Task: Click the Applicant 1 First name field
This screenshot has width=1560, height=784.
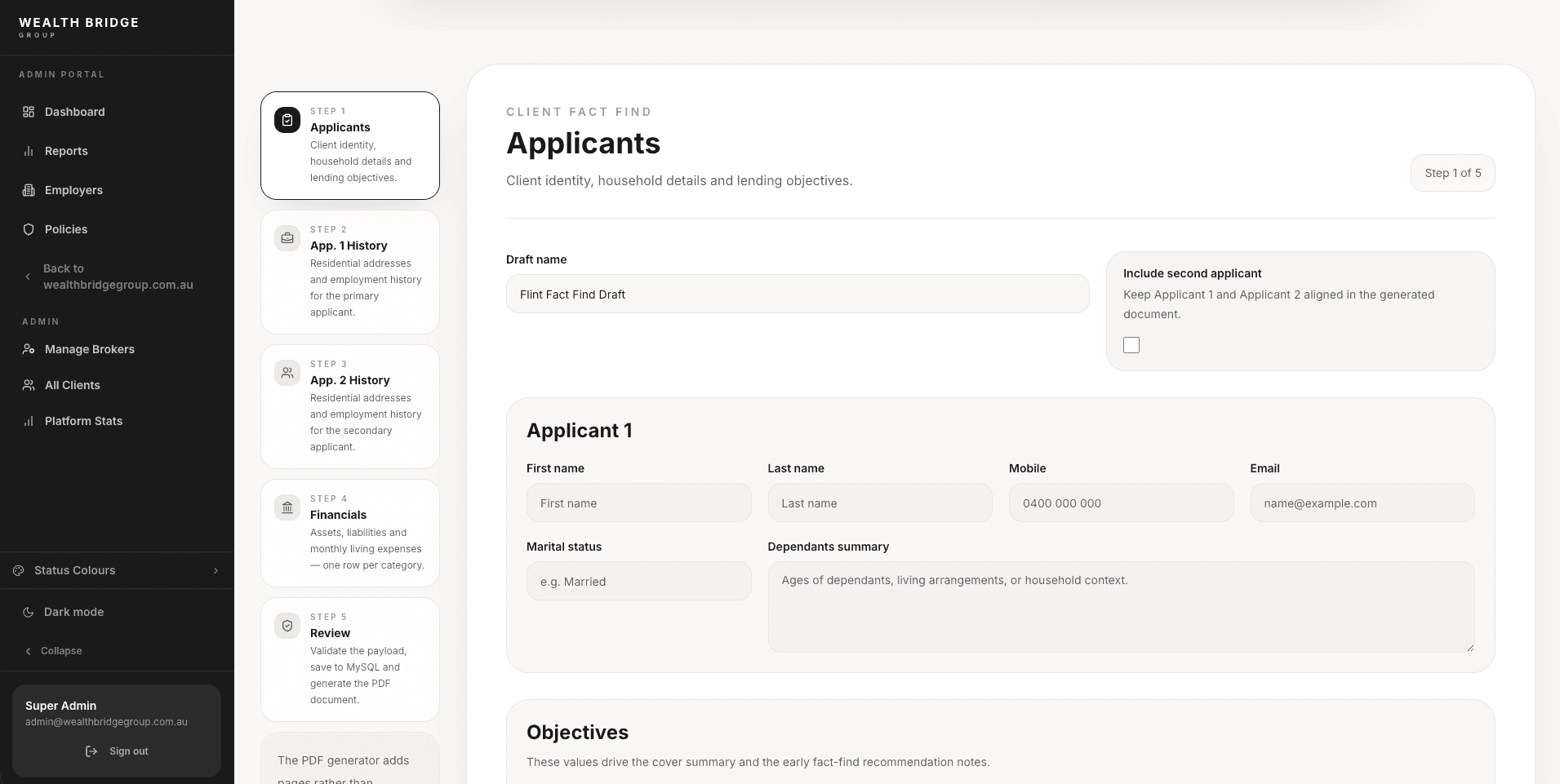Action: (639, 503)
